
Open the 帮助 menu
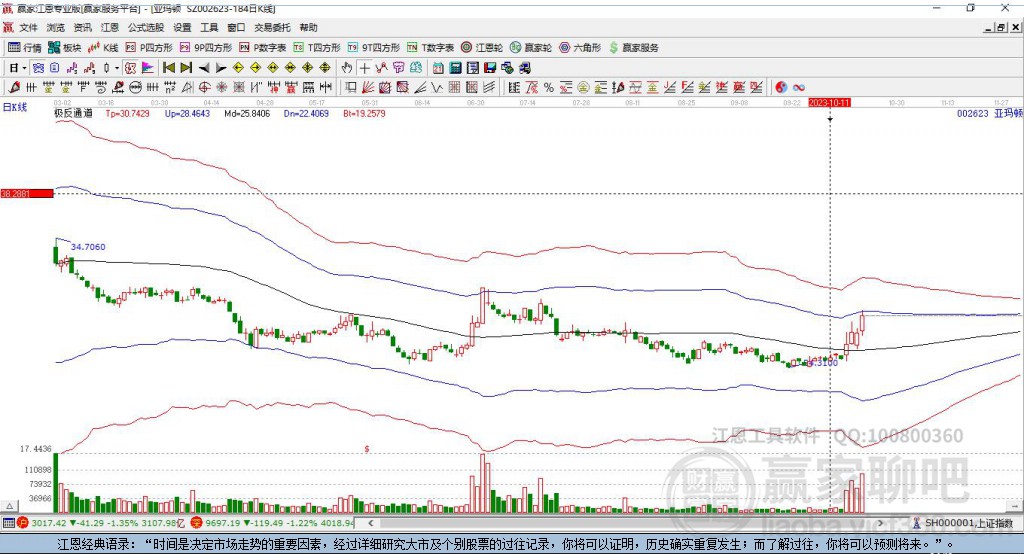[308, 27]
